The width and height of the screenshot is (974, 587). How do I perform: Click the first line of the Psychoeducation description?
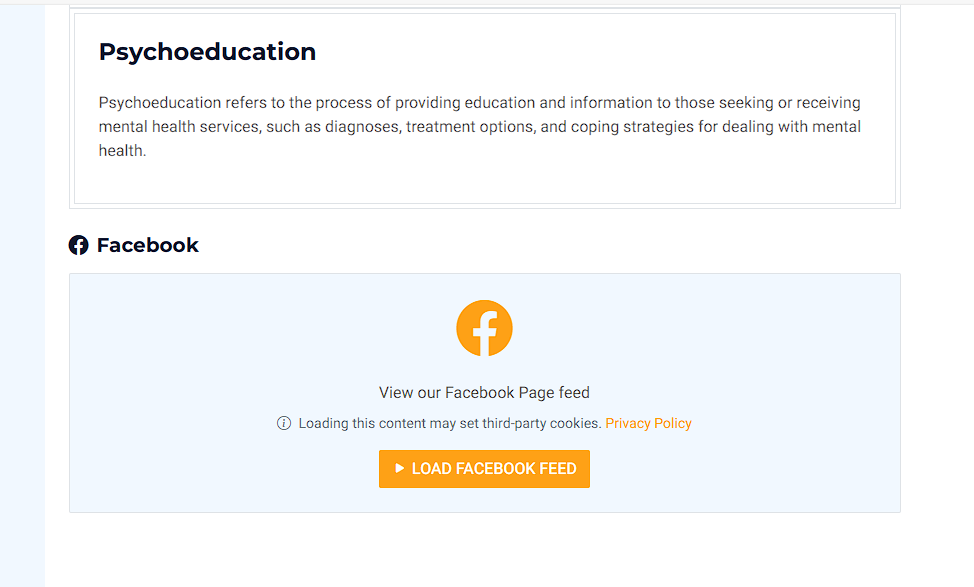click(479, 103)
